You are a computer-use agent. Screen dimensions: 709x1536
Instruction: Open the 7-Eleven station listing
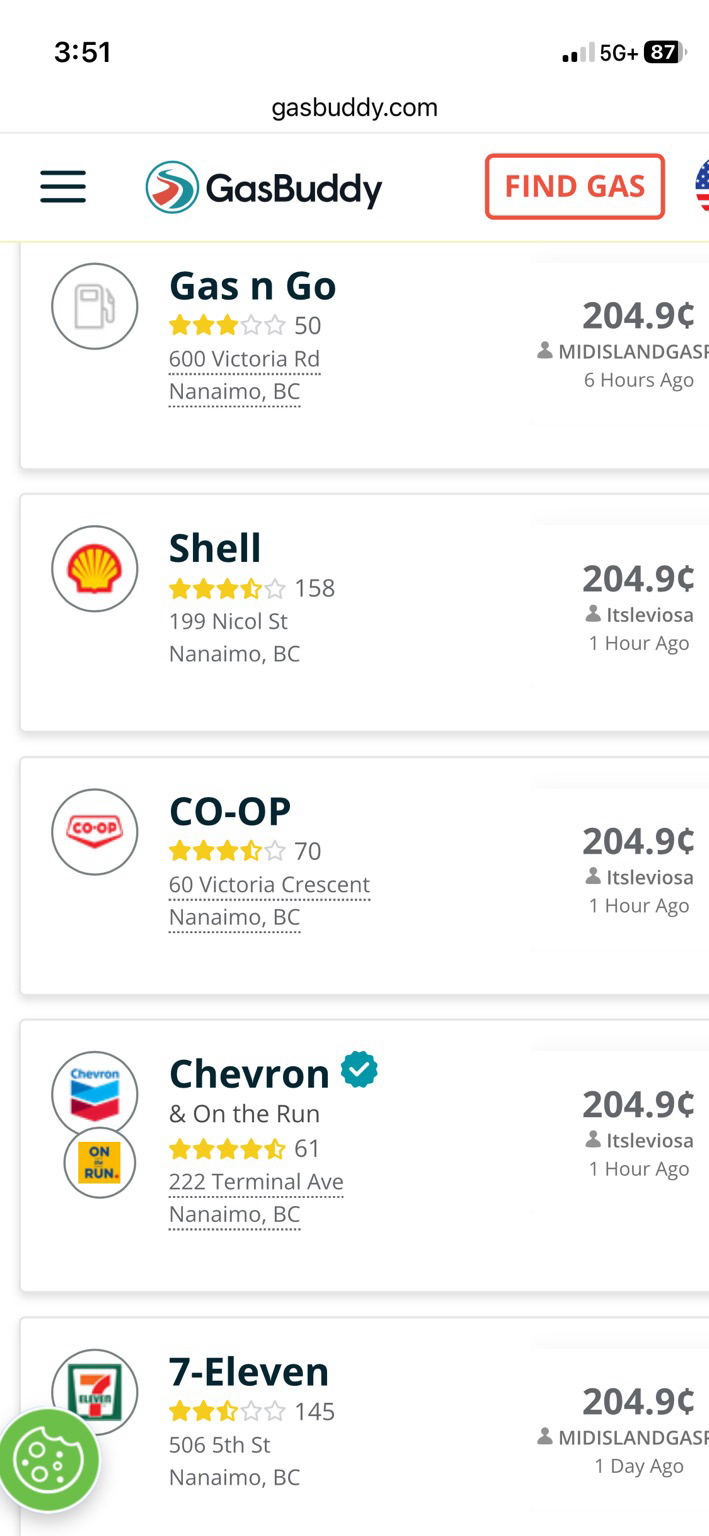coord(249,1372)
